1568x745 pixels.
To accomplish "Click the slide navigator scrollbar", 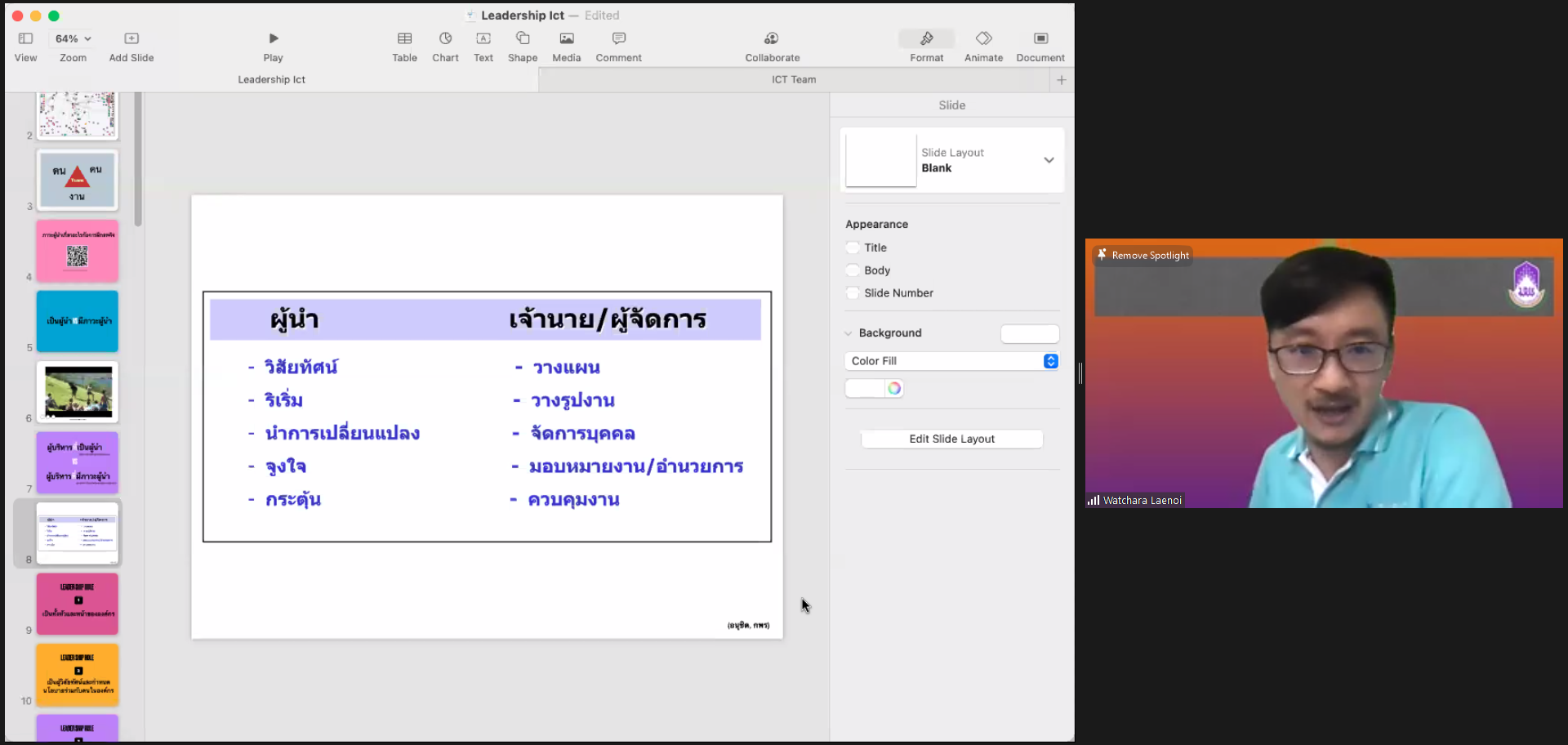I will coord(138,159).
